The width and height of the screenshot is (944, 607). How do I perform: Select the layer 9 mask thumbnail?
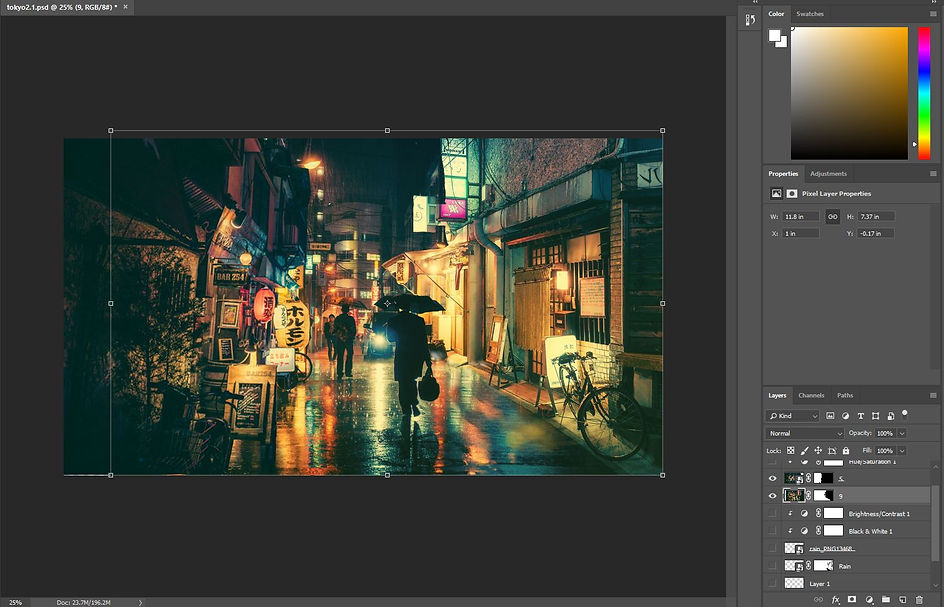click(823, 496)
